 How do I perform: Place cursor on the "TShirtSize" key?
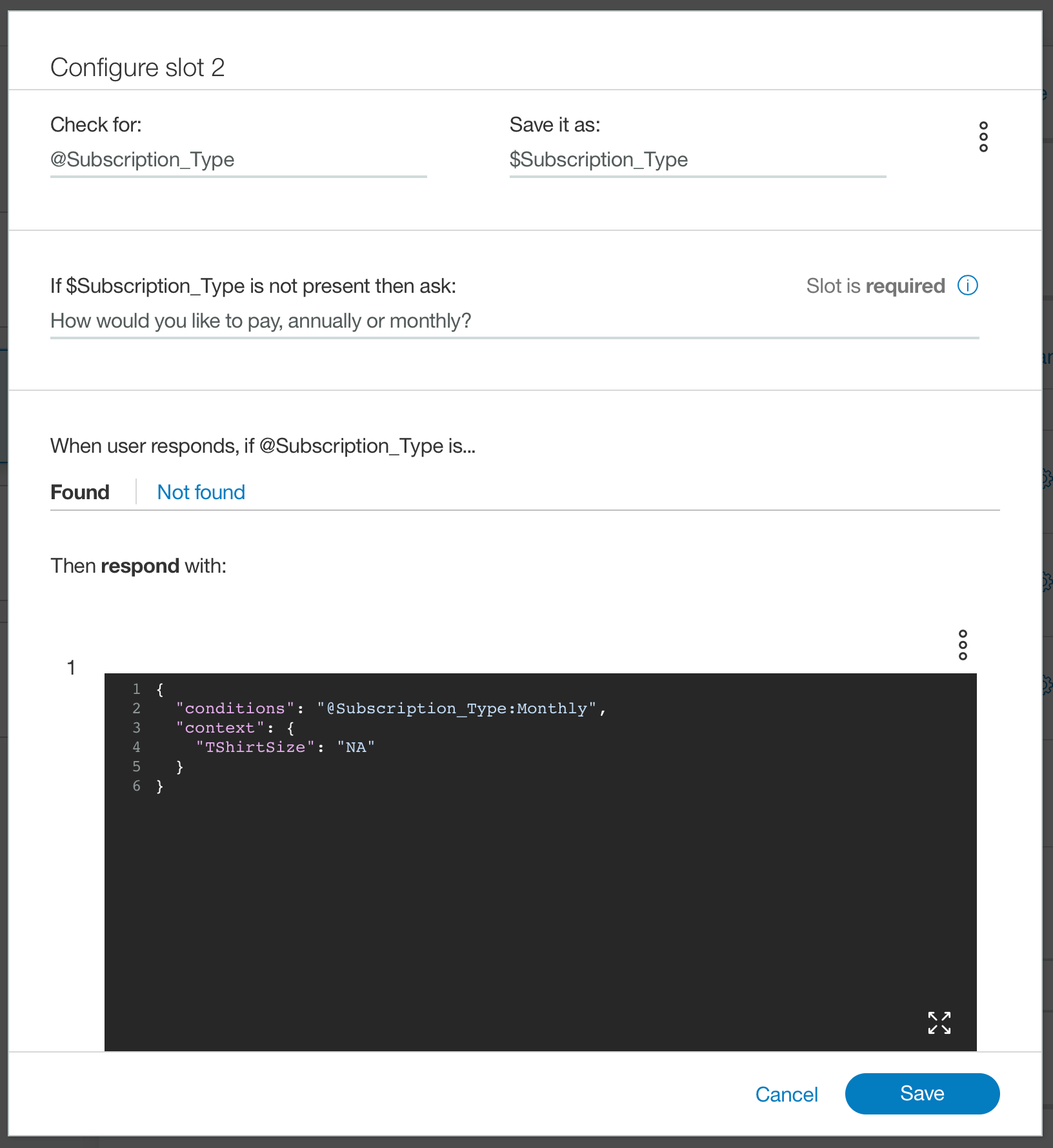[255, 747]
